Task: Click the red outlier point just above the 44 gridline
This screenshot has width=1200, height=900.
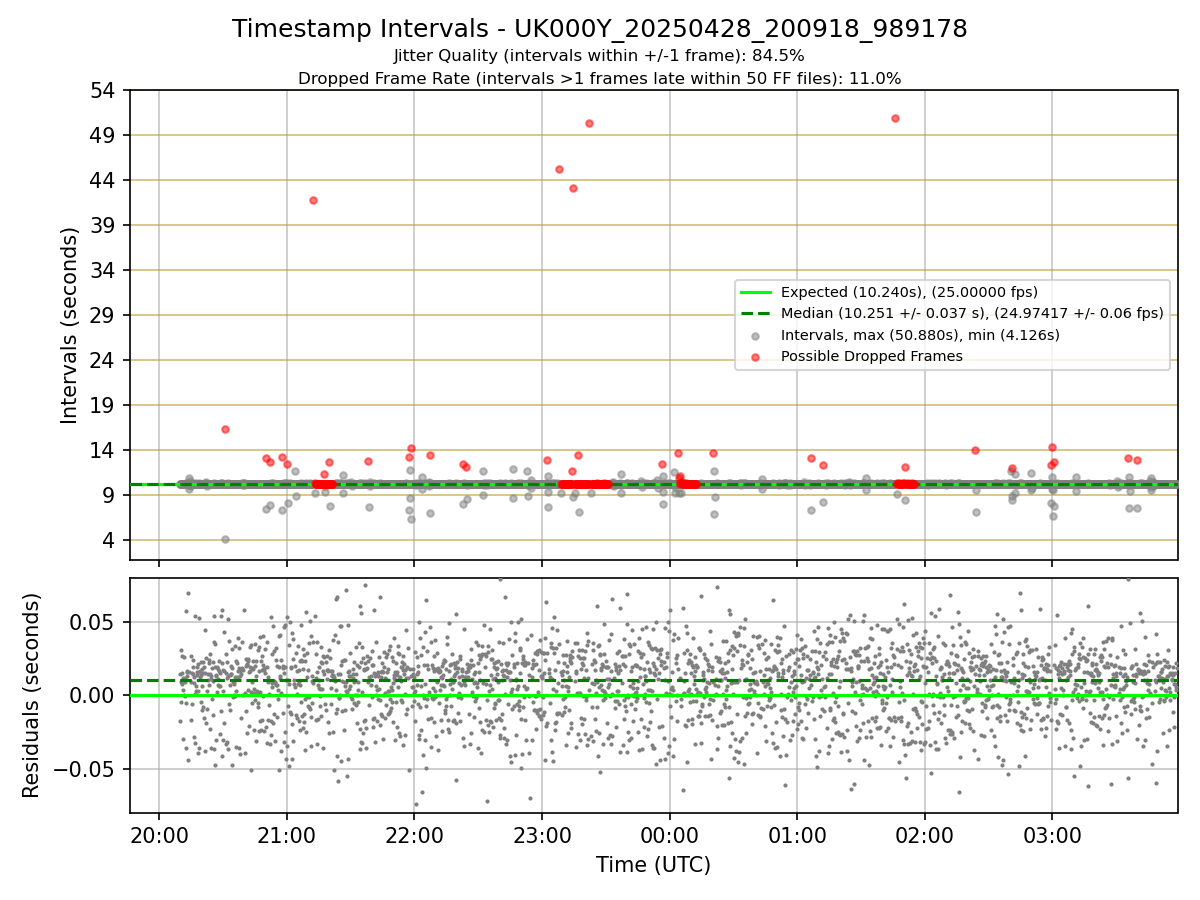Action: [559, 169]
